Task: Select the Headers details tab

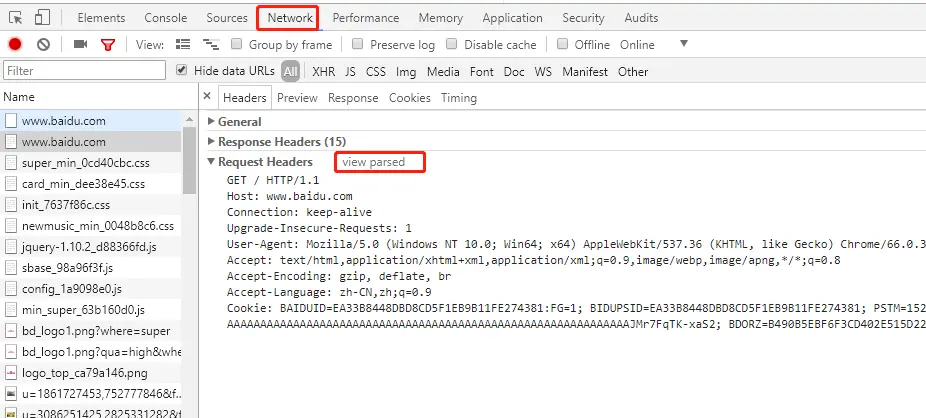Action: [244, 97]
